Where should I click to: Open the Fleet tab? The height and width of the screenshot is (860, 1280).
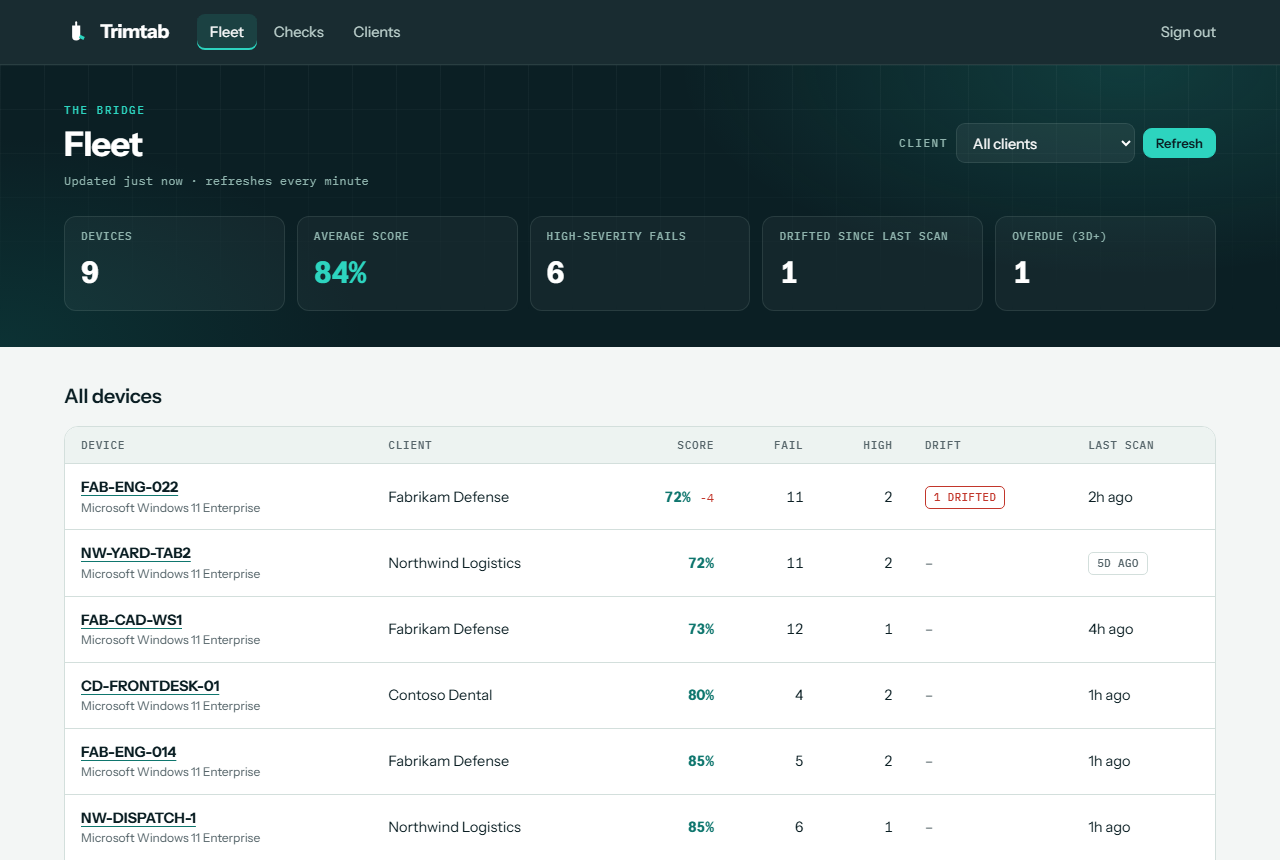(x=227, y=32)
